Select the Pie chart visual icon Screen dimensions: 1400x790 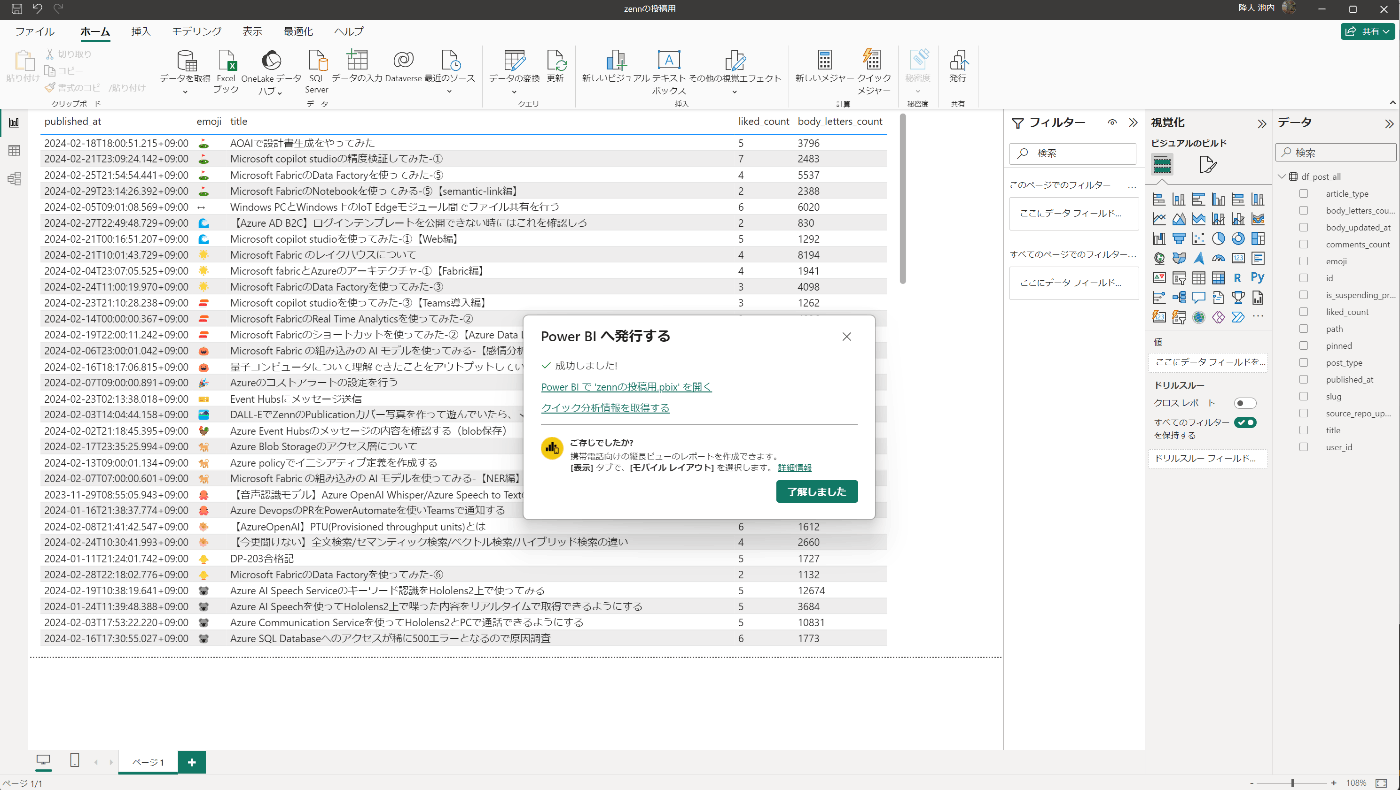point(1218,238)
